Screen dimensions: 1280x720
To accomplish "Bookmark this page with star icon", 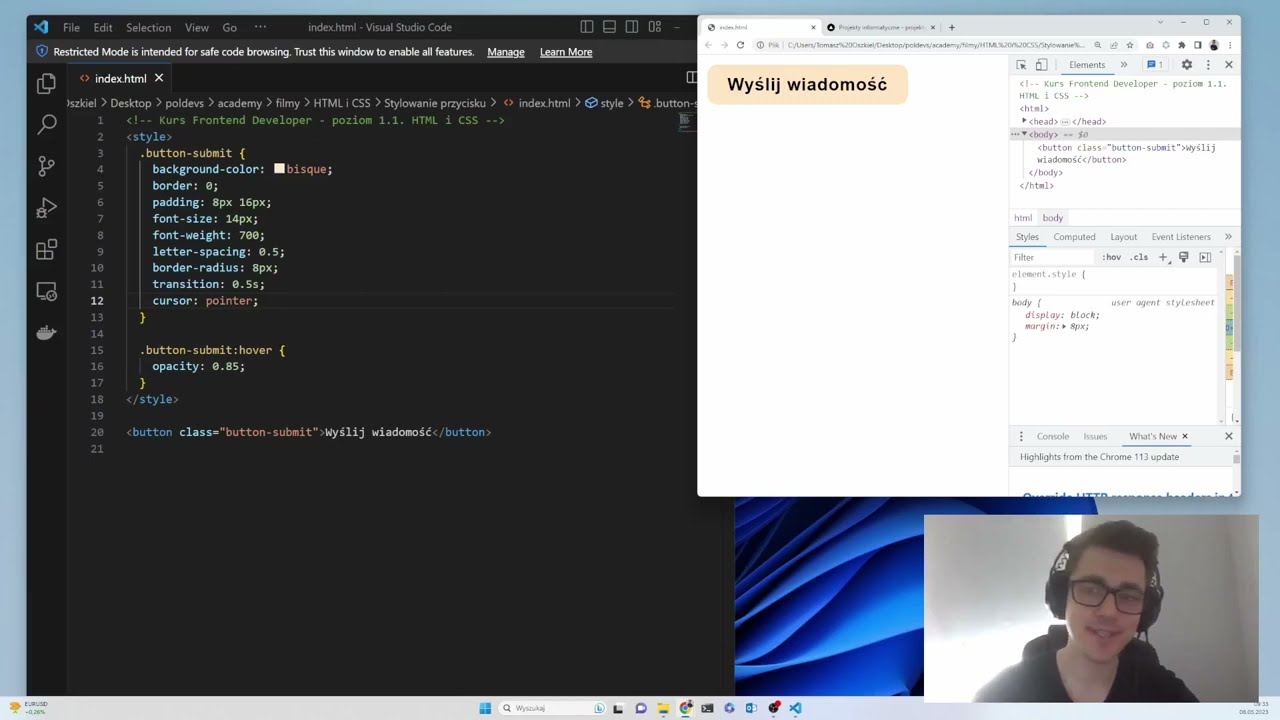I will click(1130, 45).
